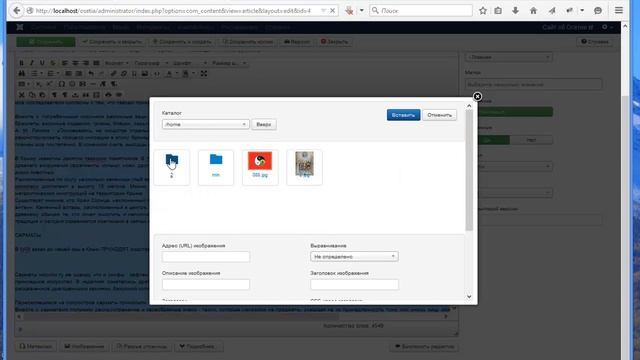
Task: Close the image dialog with the round X
Action: pos(477,97)
